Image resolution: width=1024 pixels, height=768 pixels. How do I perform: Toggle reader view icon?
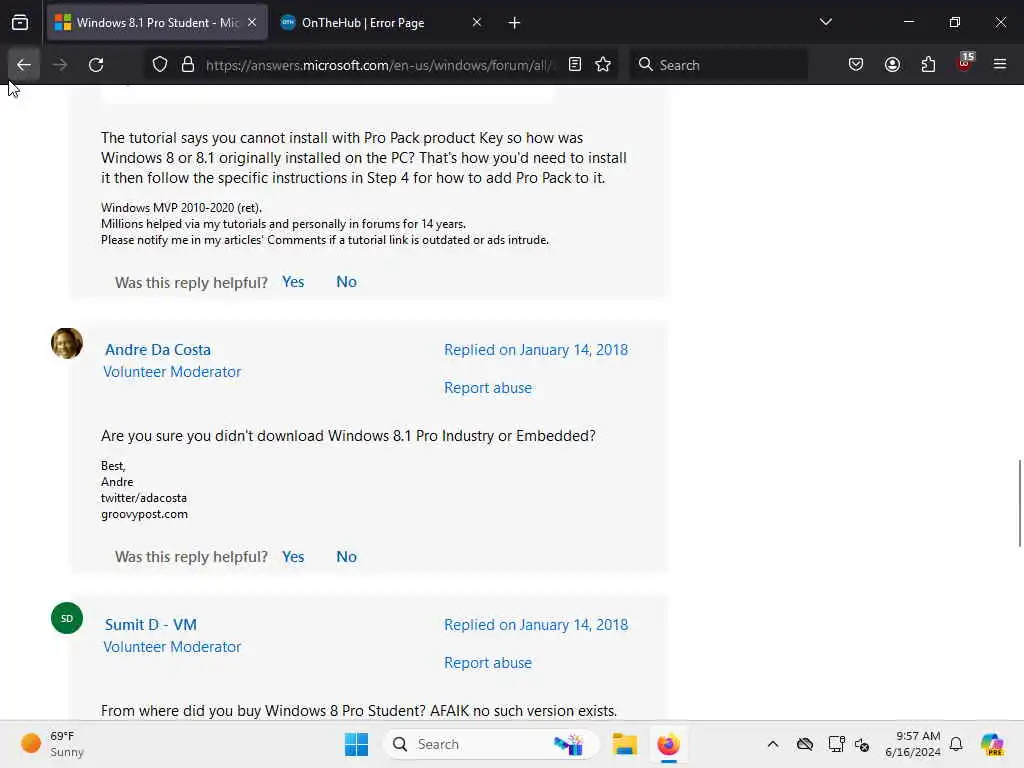[575, 65]
